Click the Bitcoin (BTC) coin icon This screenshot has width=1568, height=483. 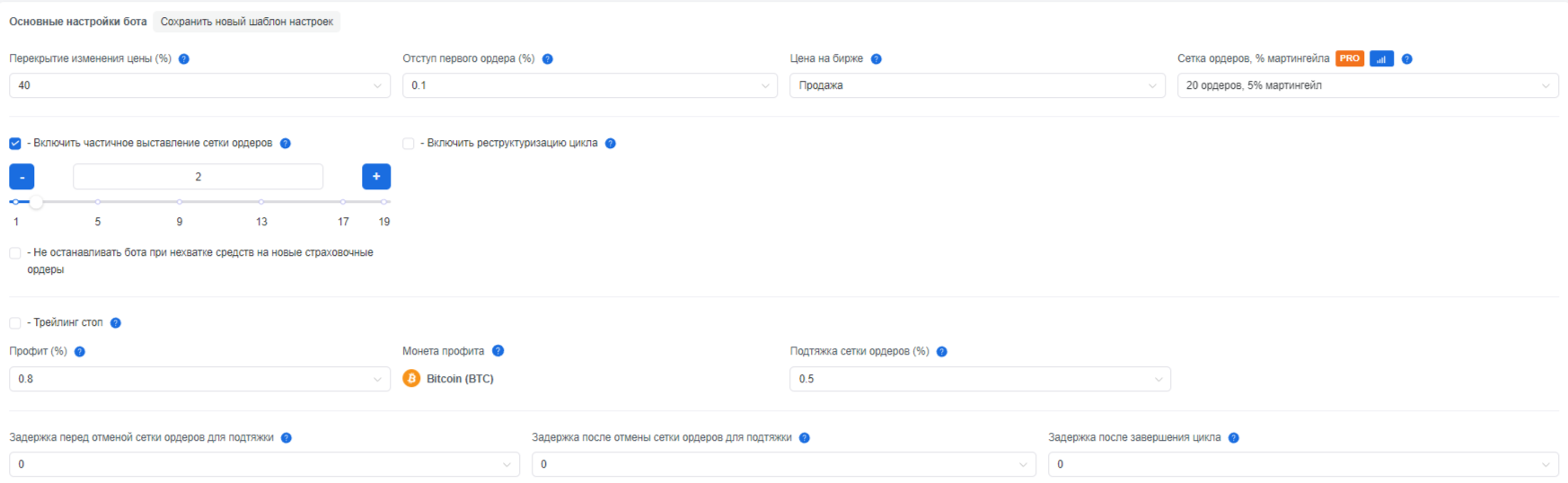pos(411,379)
